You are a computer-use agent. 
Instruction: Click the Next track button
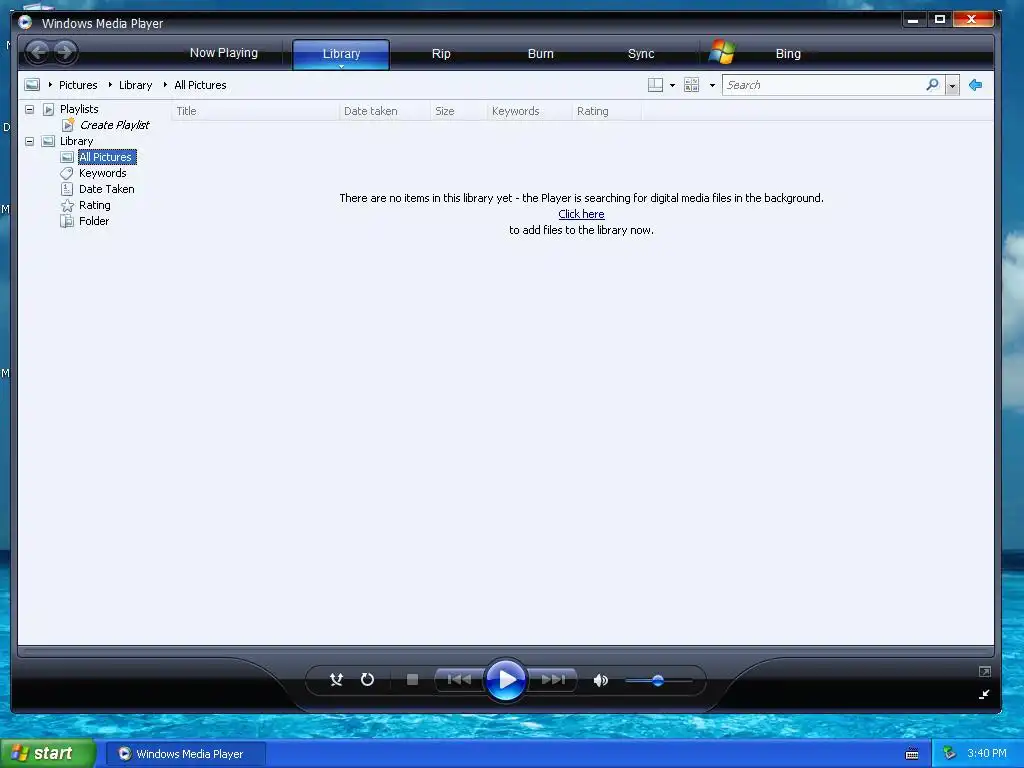553,680
